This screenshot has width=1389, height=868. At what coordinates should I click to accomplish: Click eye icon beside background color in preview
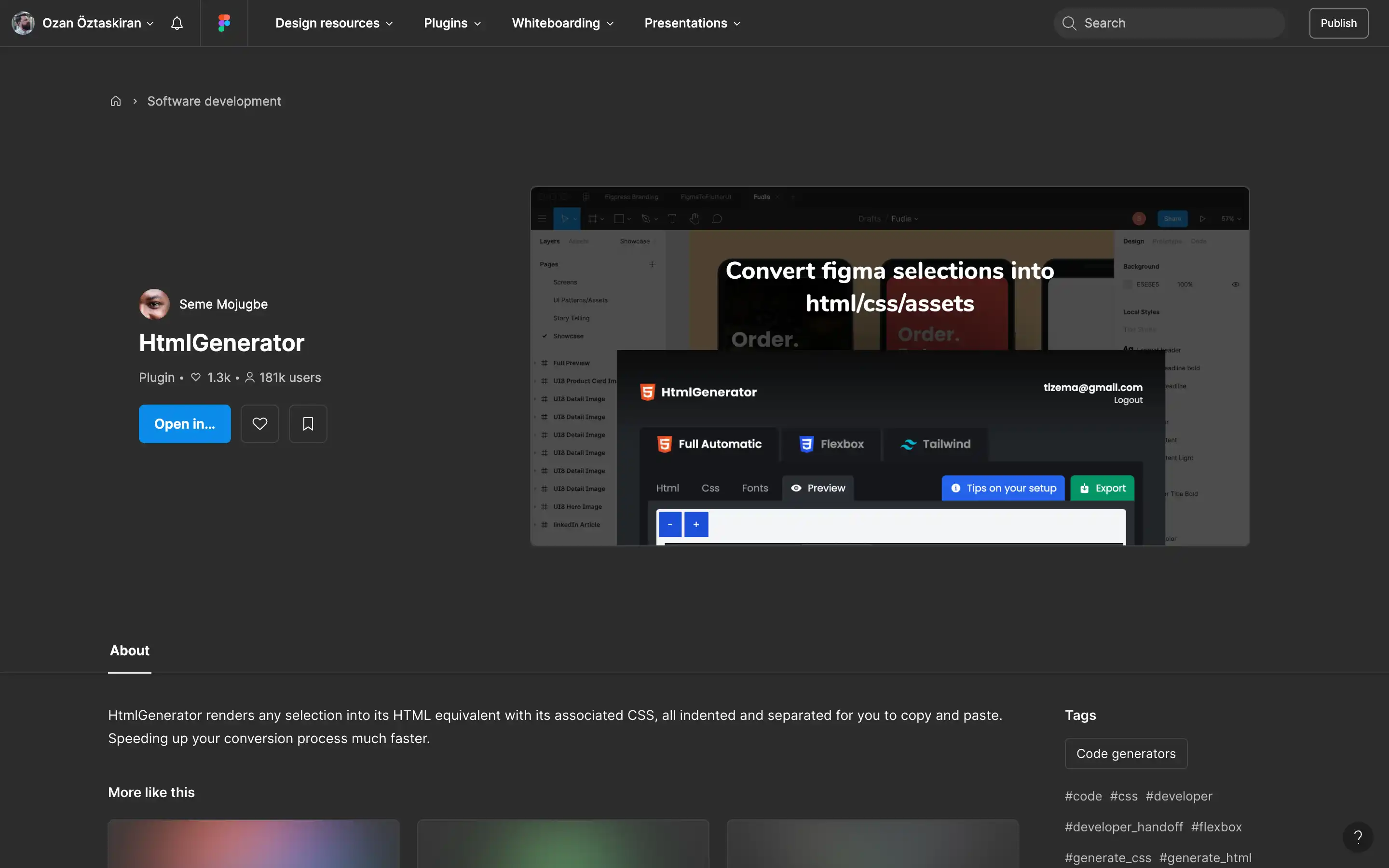tap(1235, 284)
